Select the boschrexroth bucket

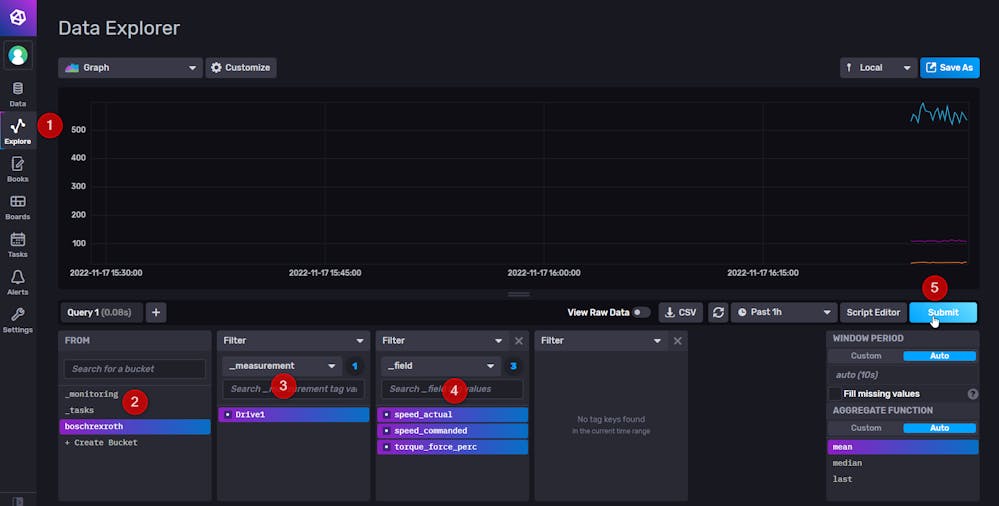click(135, 426)
